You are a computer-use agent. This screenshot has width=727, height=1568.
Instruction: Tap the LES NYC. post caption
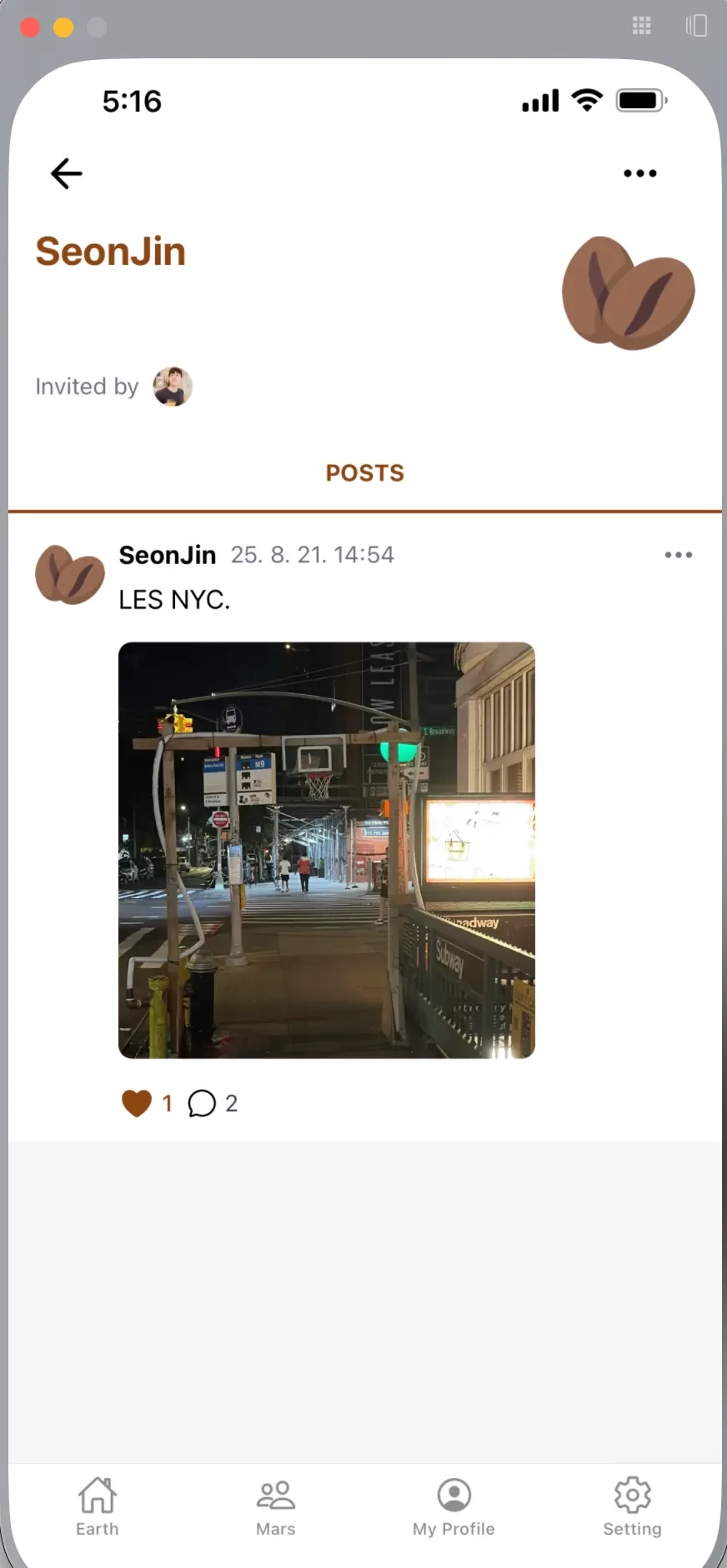174,600
